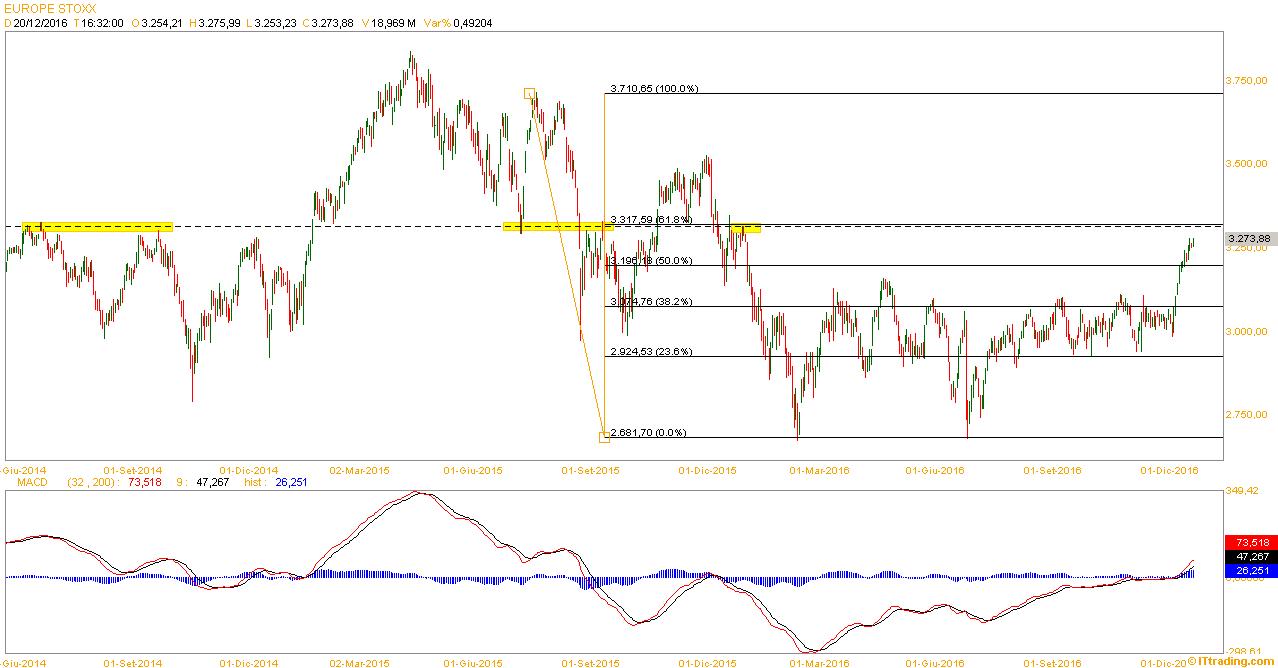Click the 3.317,59 (61.8%) Fibonacci label
Screen dimensions: 1278x668
[650, 219]
